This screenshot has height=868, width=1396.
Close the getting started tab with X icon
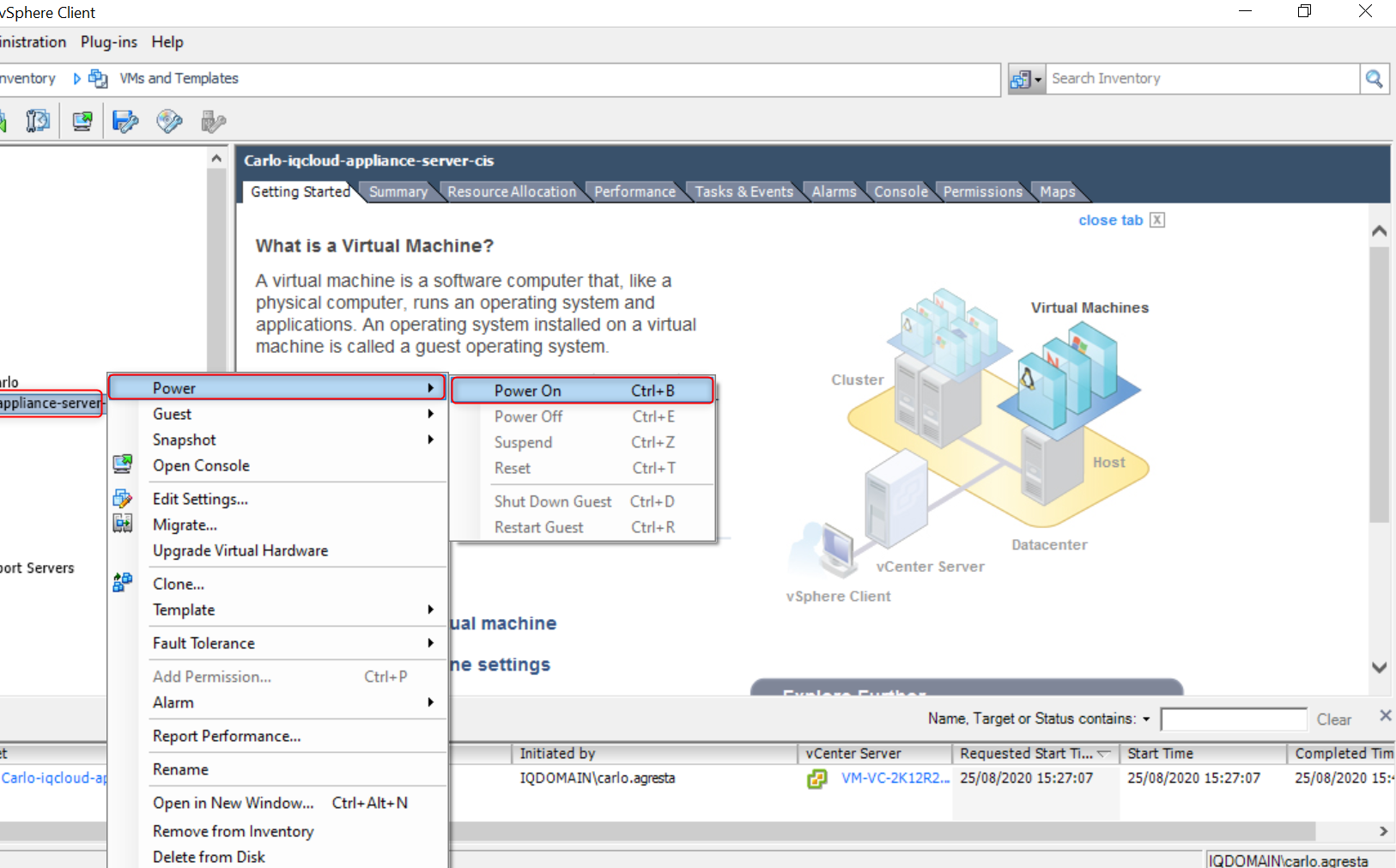coord(1157,220)
